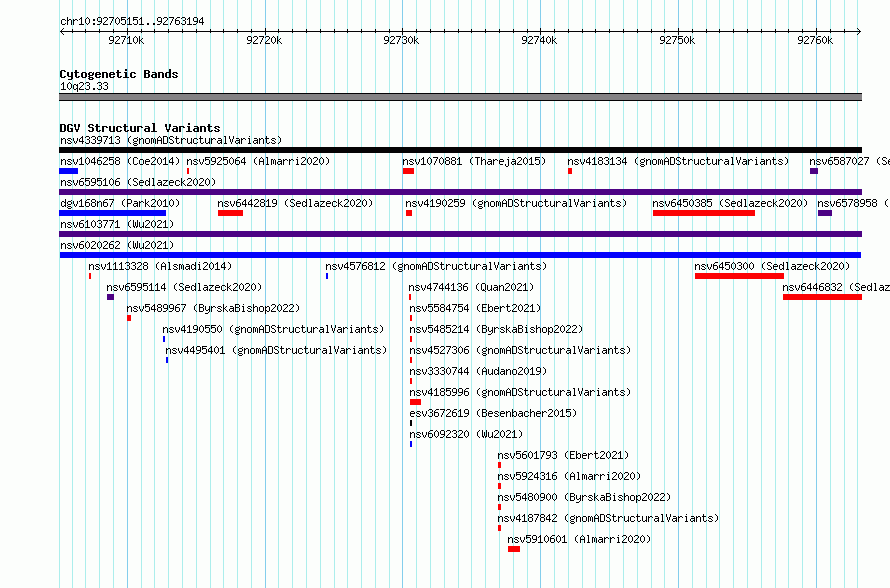
Task: Click the 92740k ruler tick label
Action: click(x=539, y=40)
